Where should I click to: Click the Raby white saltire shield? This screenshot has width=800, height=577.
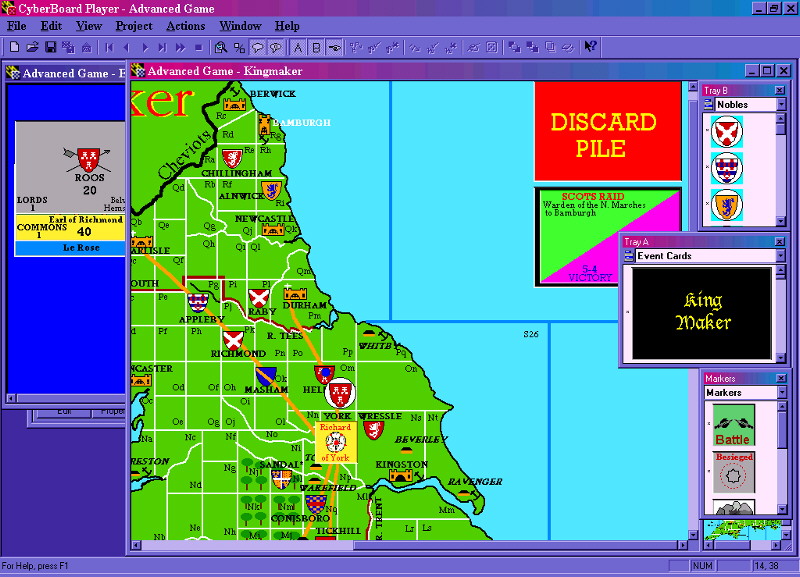pos(259,298)
